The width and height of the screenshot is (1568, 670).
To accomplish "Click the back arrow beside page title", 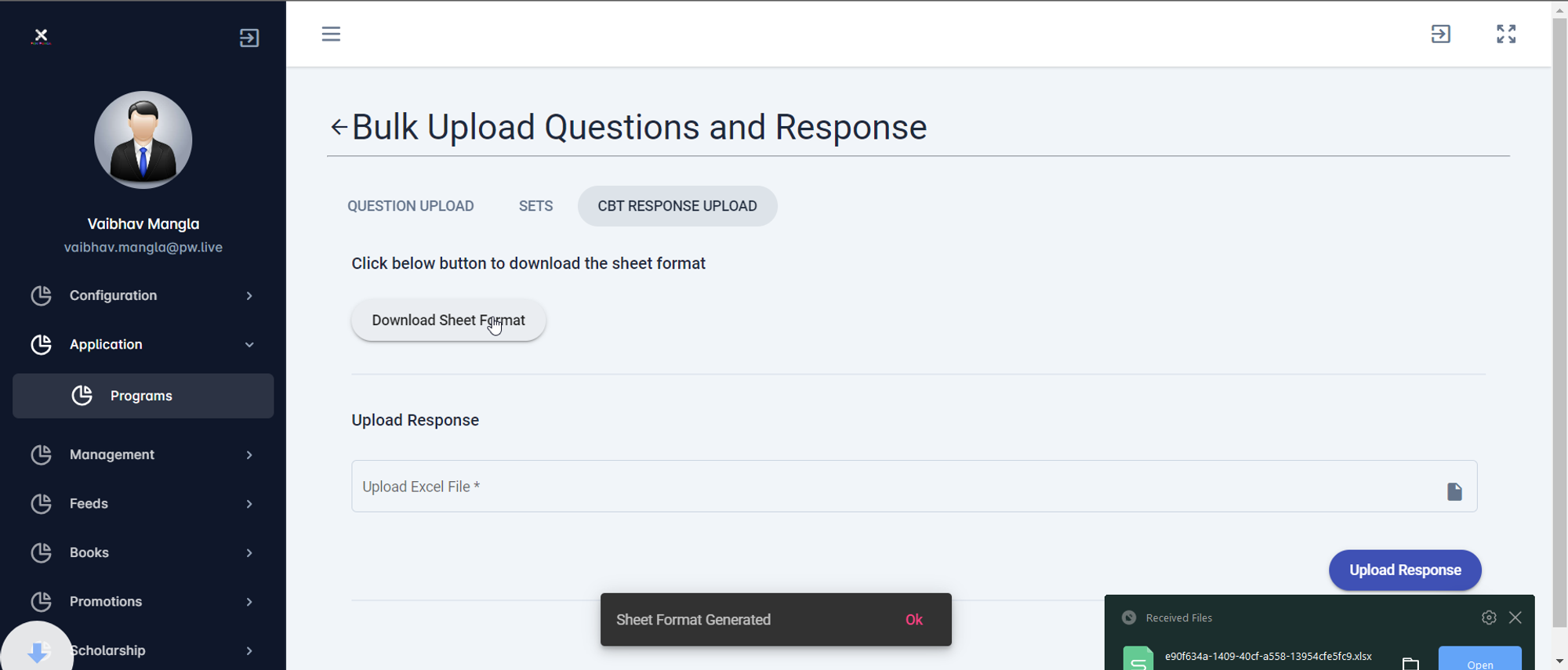I will (x=339, y=127).
